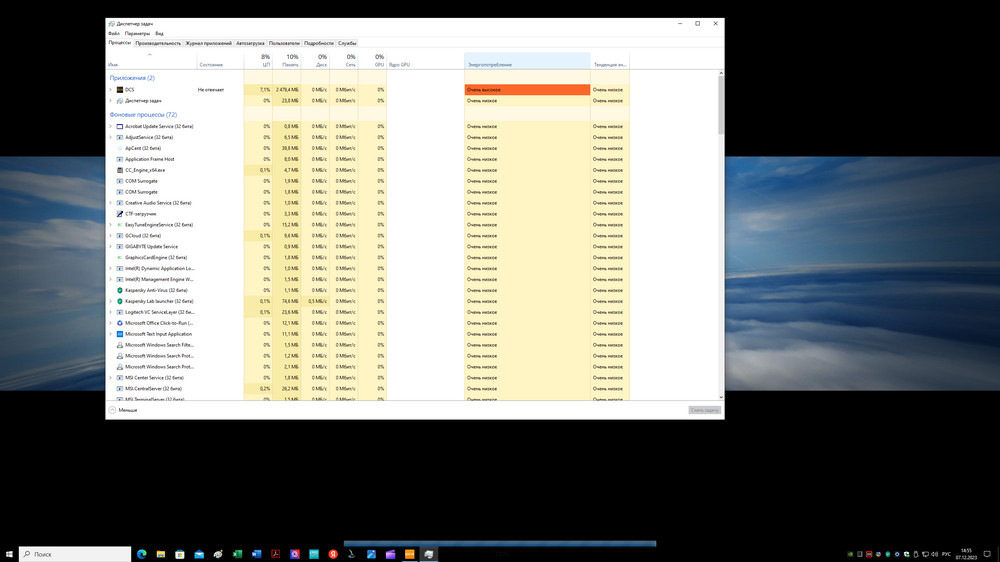The width and height of the screenshot is (1000, 562).
Task: Click the Фоновые процессы (72) group header
Action: [143, 115]
